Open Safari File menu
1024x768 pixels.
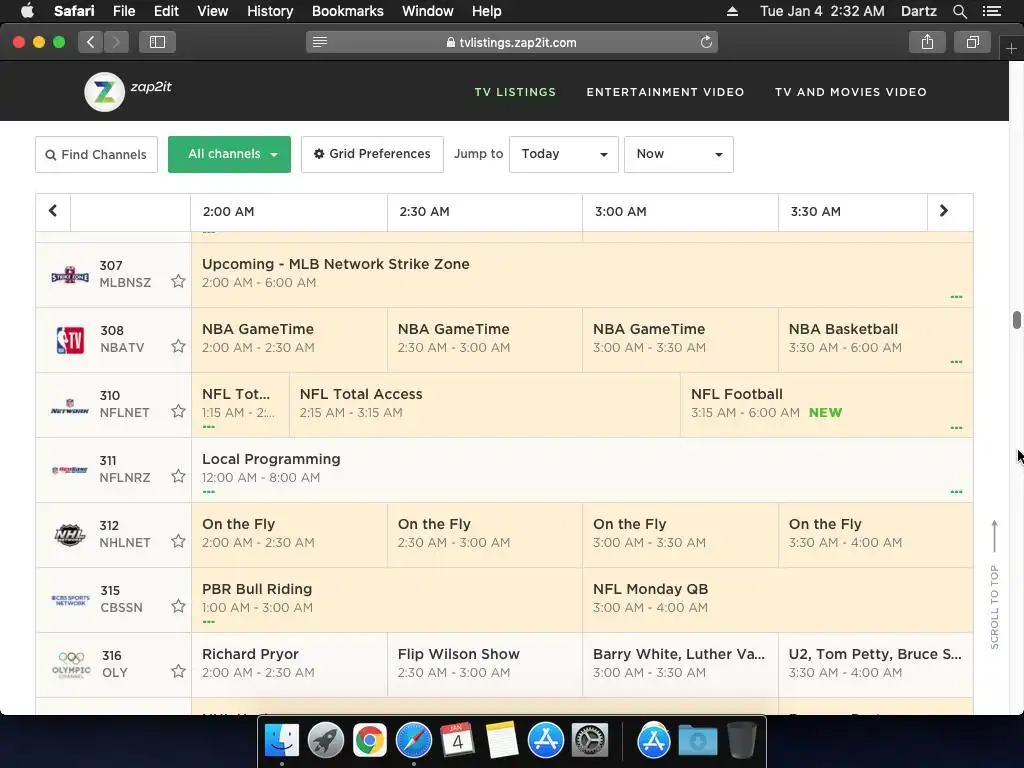pos(123,11)
